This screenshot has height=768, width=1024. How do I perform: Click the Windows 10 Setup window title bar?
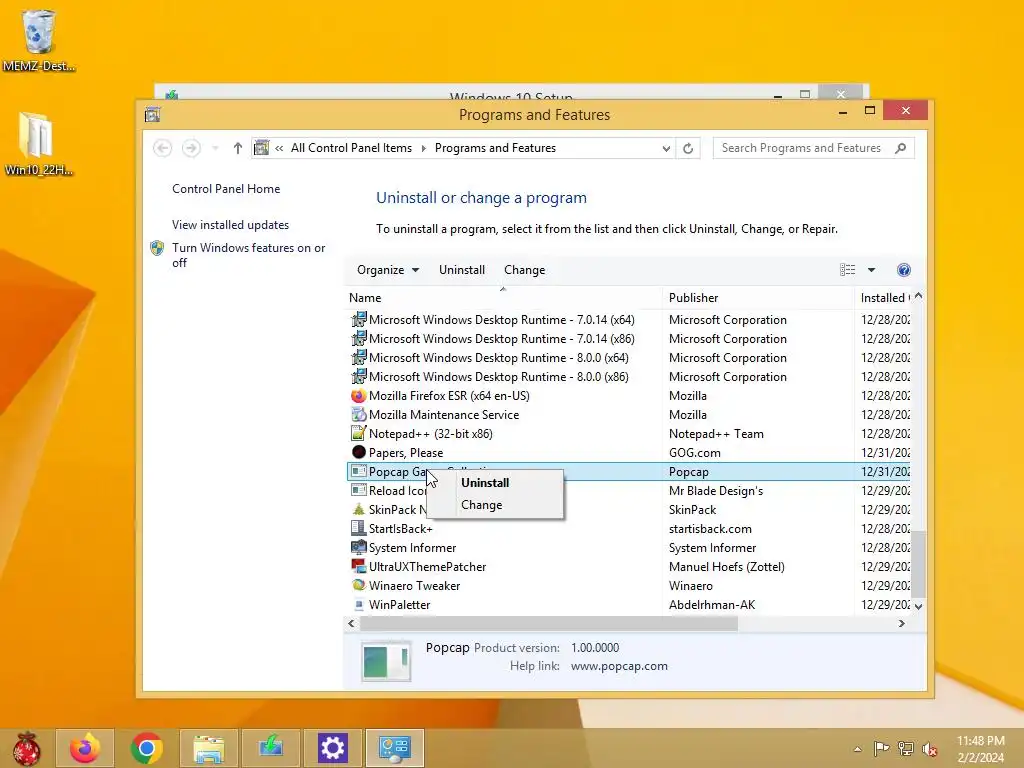tap(511, 93)
